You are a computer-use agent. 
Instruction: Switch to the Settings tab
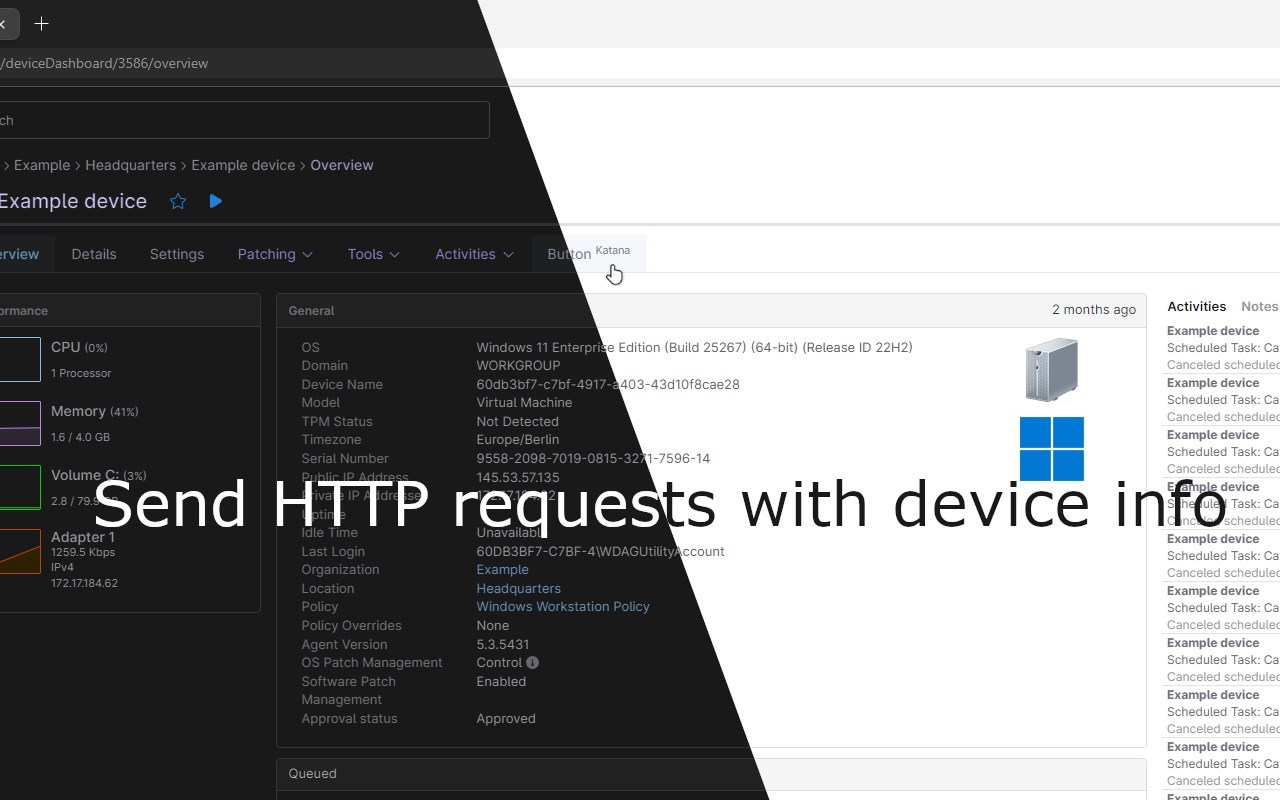[177, 254]
